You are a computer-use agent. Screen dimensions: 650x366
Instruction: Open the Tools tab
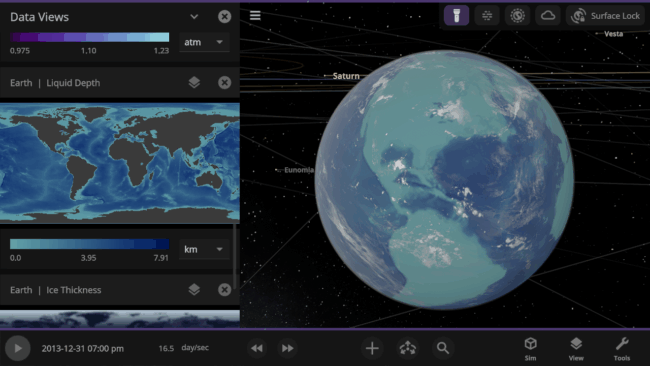click(x=622, y=349)
